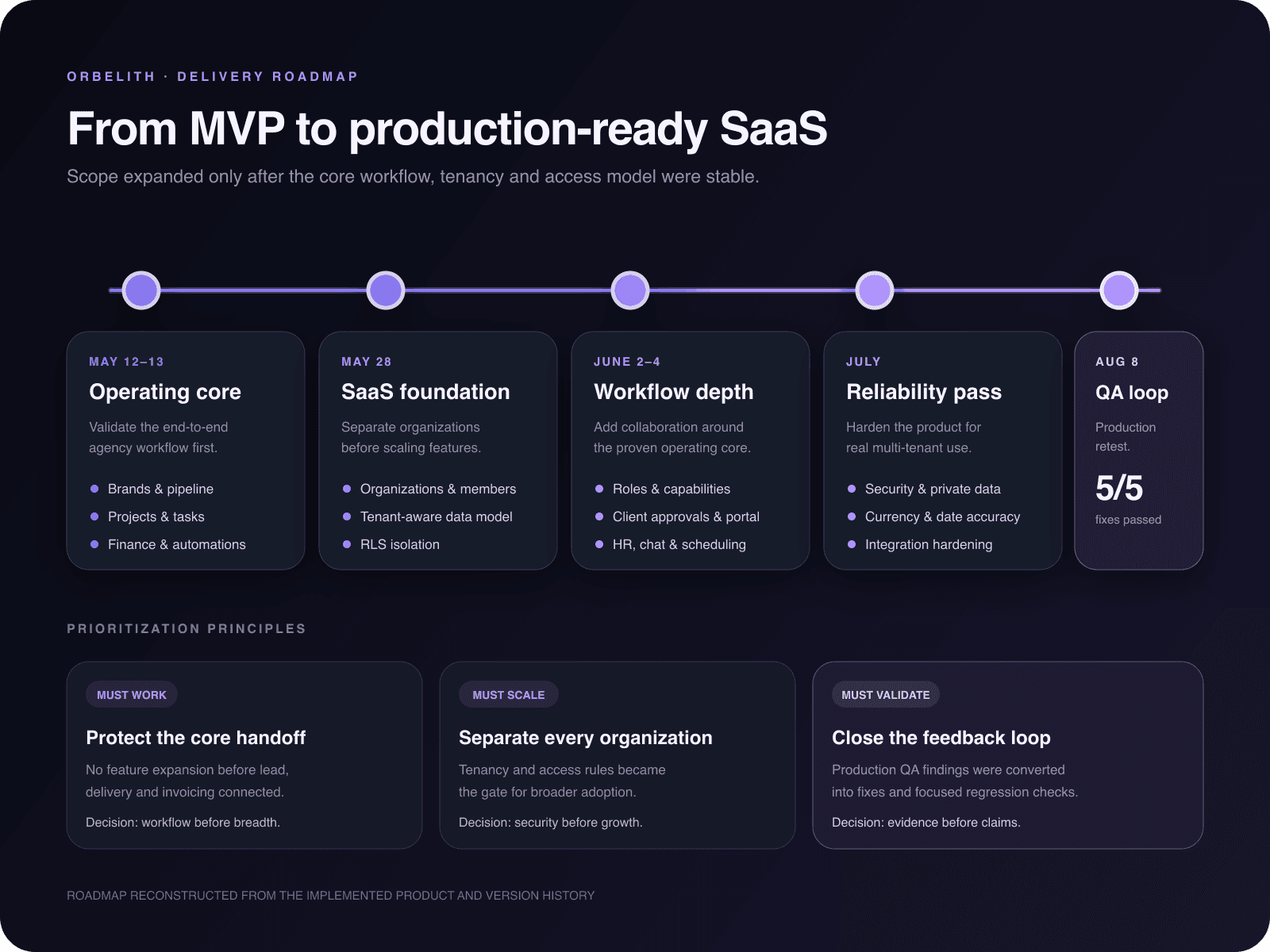
Task: Click the 'fixes passed' caption
Action: click(1128, 520)
